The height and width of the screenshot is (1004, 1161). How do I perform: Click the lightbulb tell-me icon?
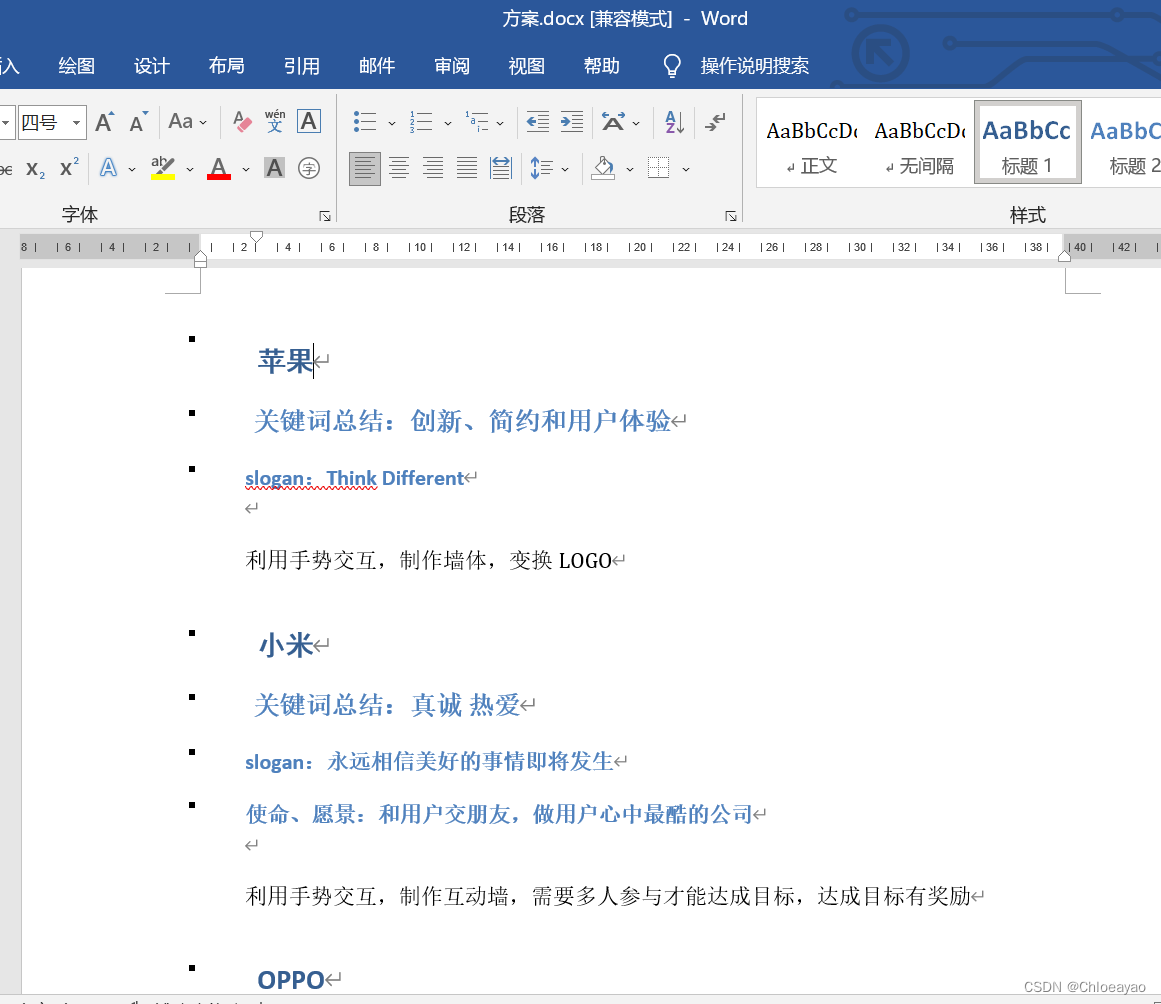click(x=672, y=66)
